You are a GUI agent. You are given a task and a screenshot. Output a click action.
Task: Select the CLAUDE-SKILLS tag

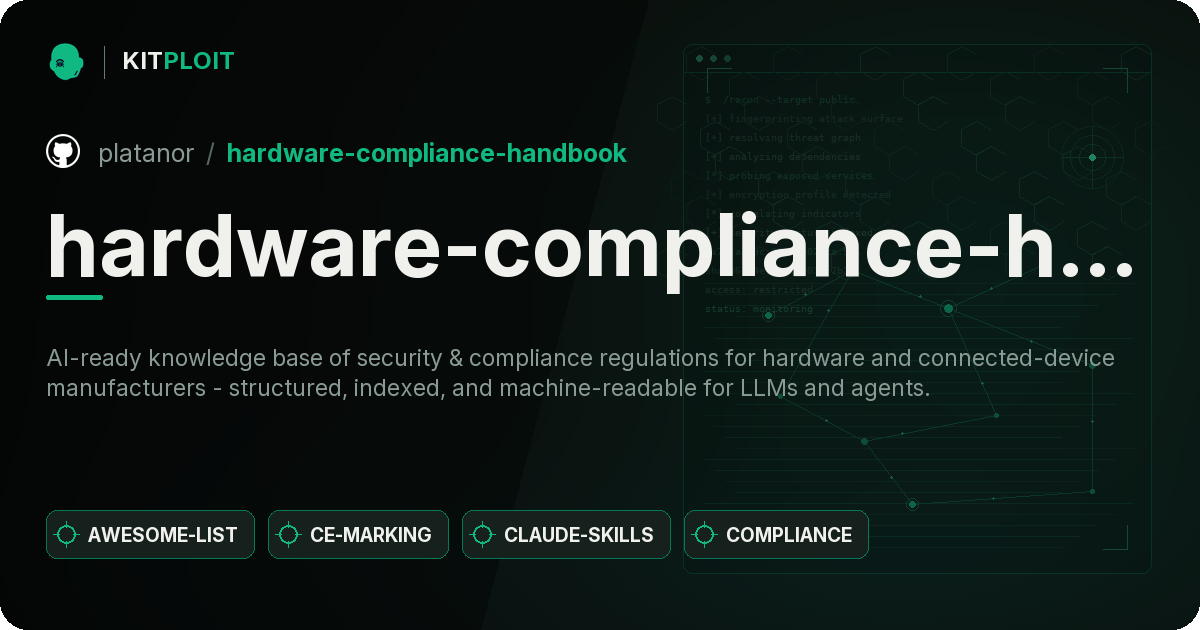[566, 535]
